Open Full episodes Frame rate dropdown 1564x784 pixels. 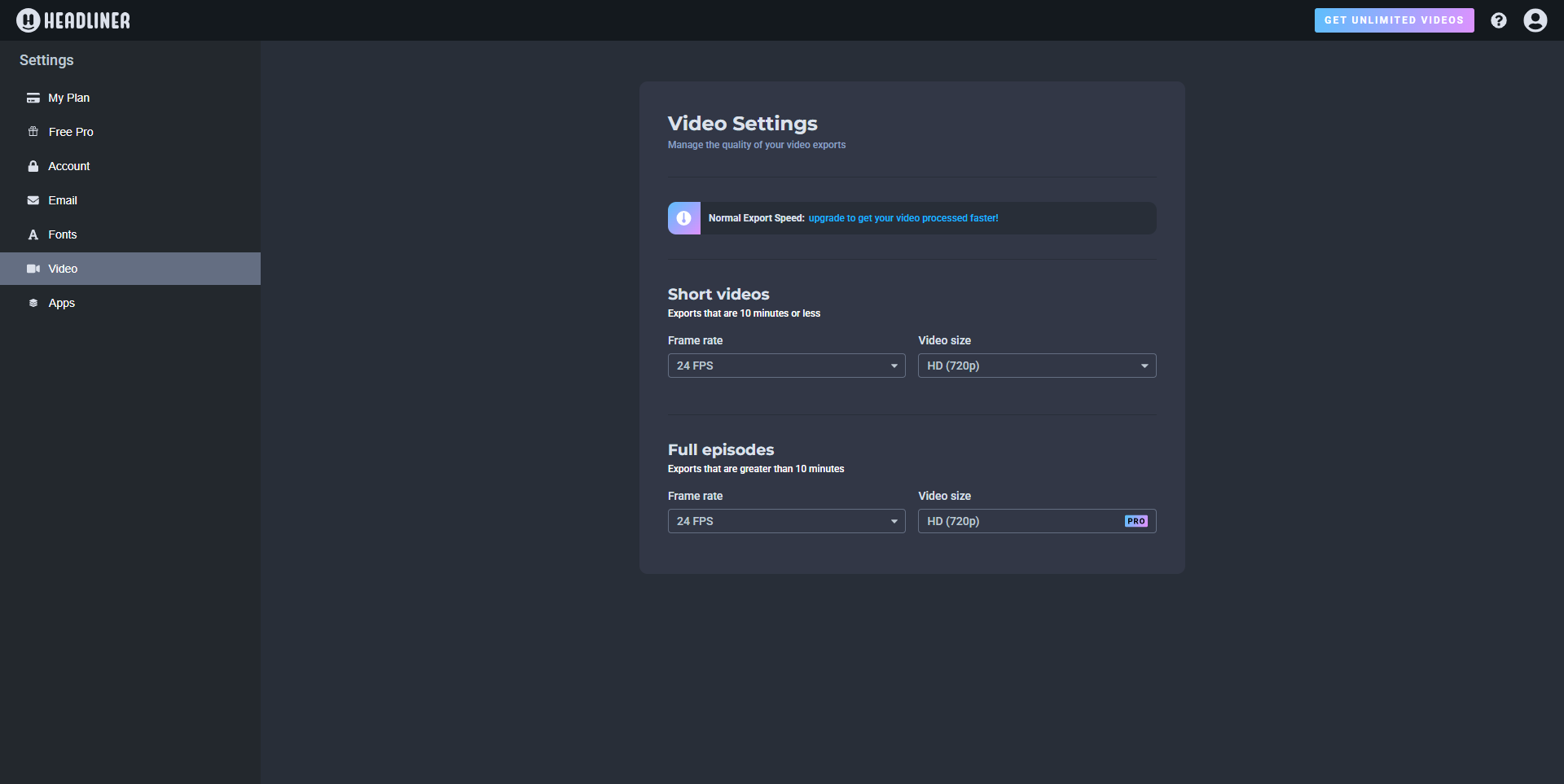(786, 521)
